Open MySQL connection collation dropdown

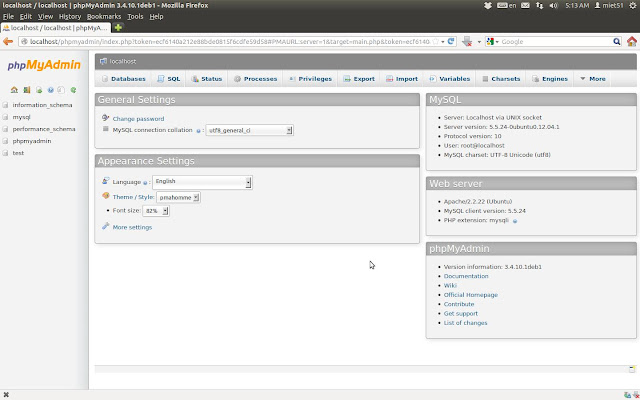pos(249,130)
